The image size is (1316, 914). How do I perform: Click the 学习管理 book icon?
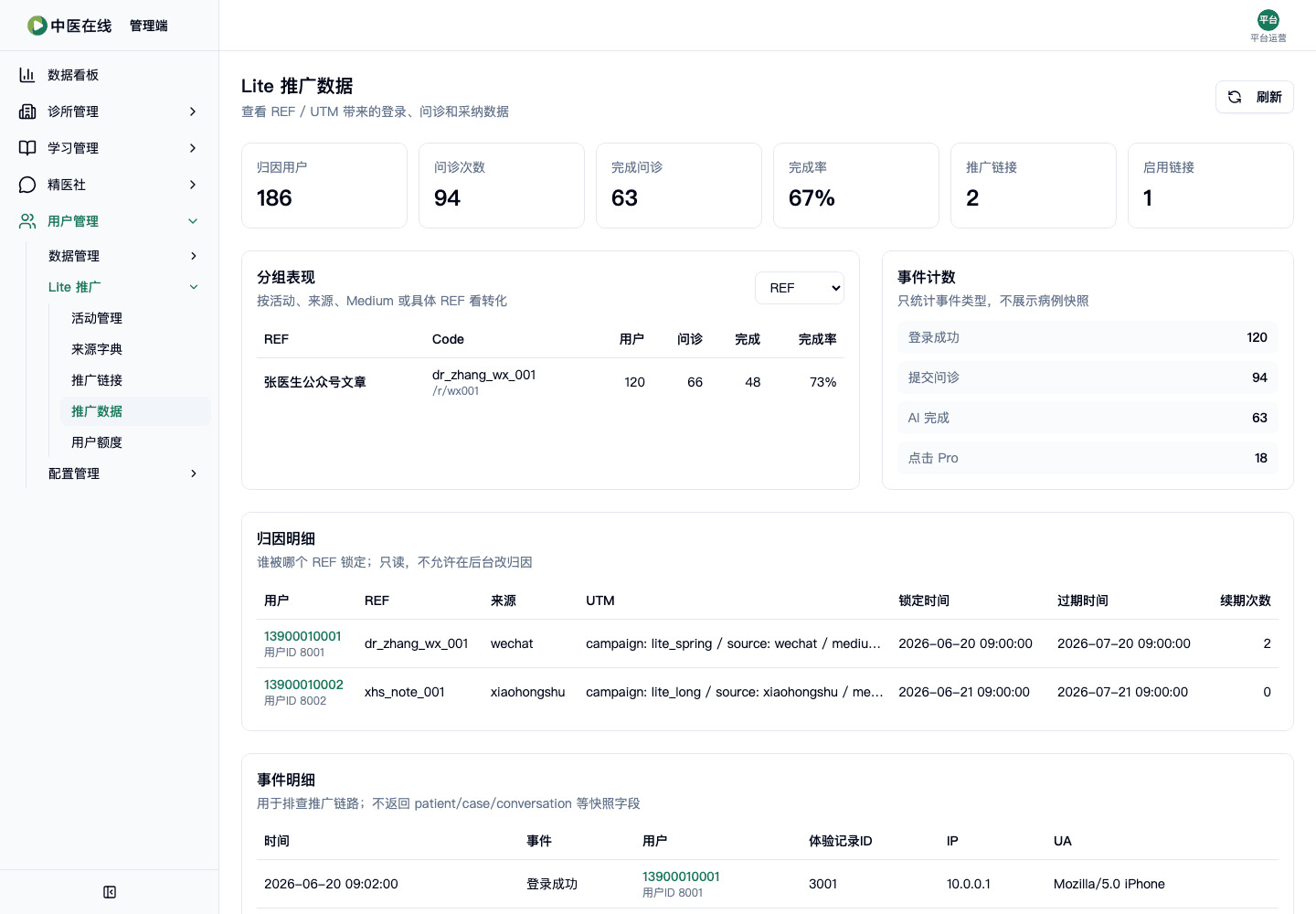tap(27, 148)
